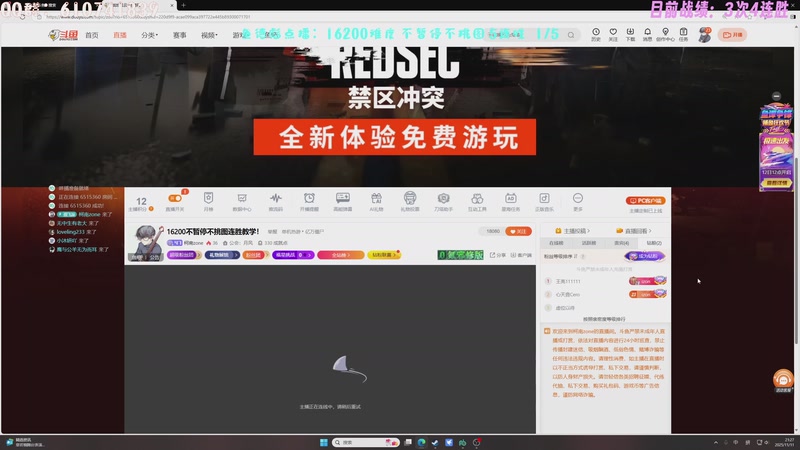Image resolution: width=800 pixels, height=450 pixels.
Task: Collapse the right-side promo widget with minus button
Action: point(776,96)
